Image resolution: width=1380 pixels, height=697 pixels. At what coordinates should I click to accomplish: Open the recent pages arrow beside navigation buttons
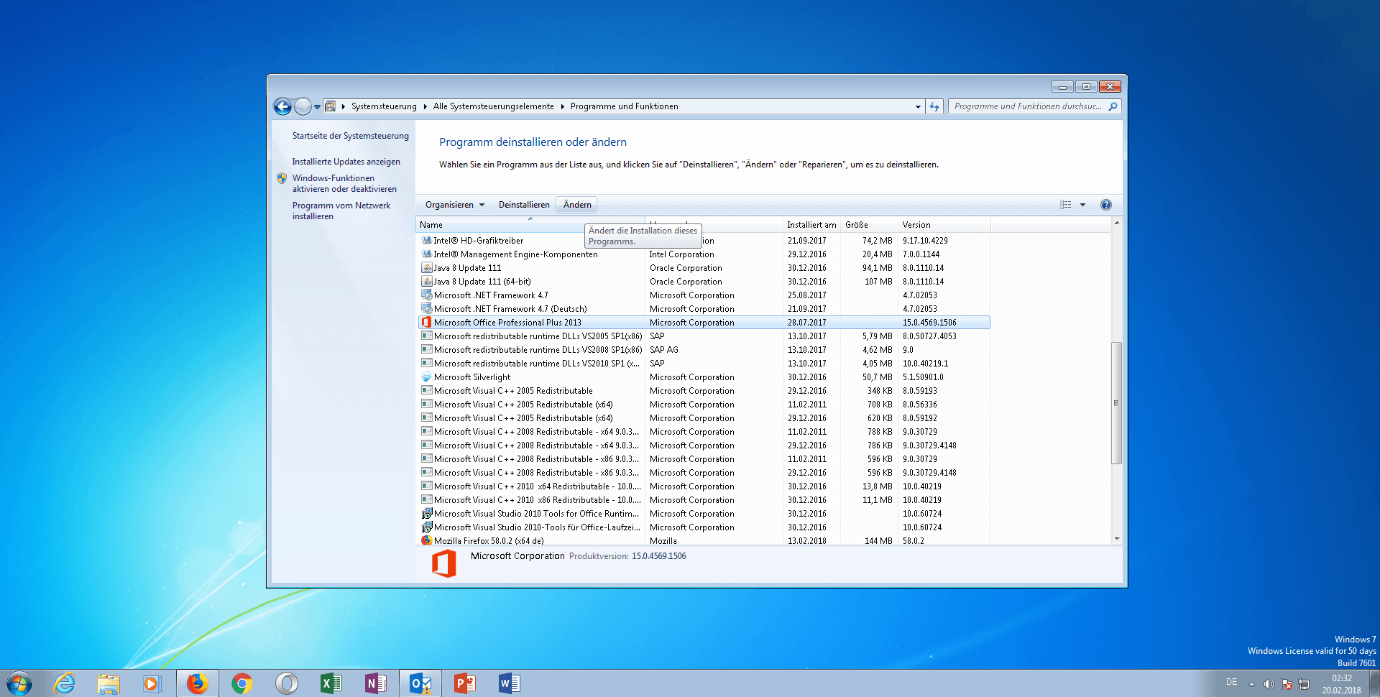317,106
